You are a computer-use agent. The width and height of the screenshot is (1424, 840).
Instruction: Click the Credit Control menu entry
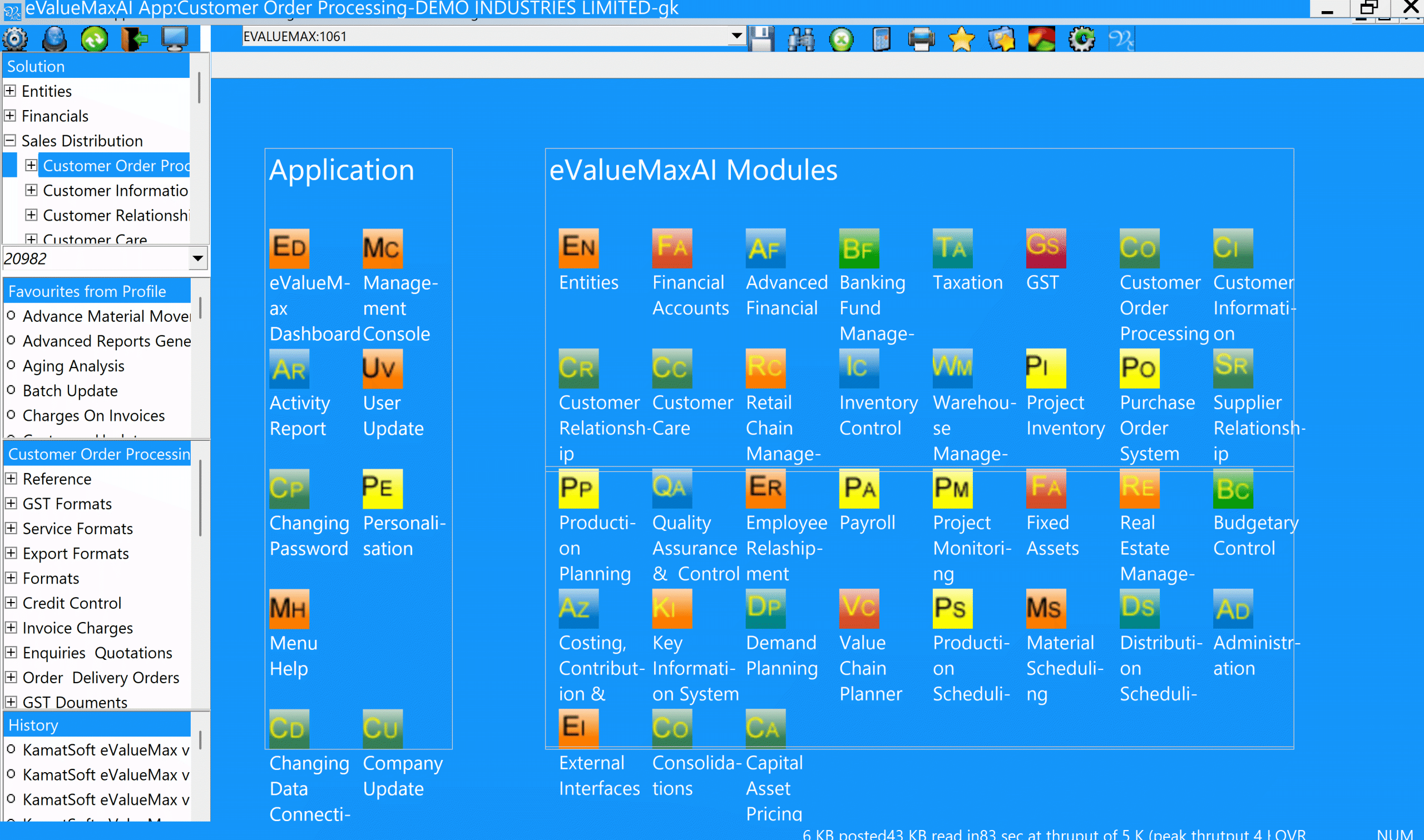click(x=72, y=603)
